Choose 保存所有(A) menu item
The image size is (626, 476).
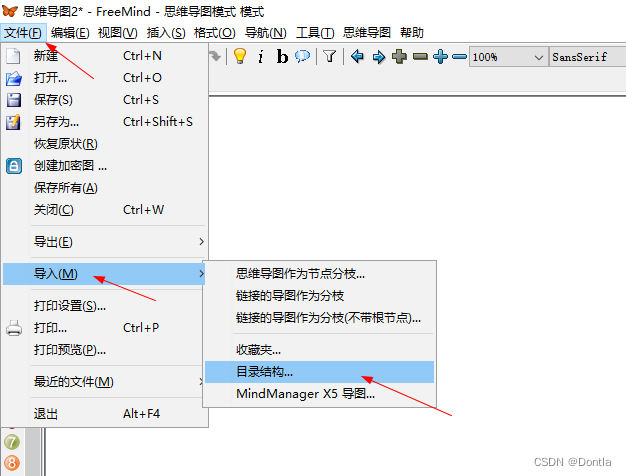click(104, 188)
